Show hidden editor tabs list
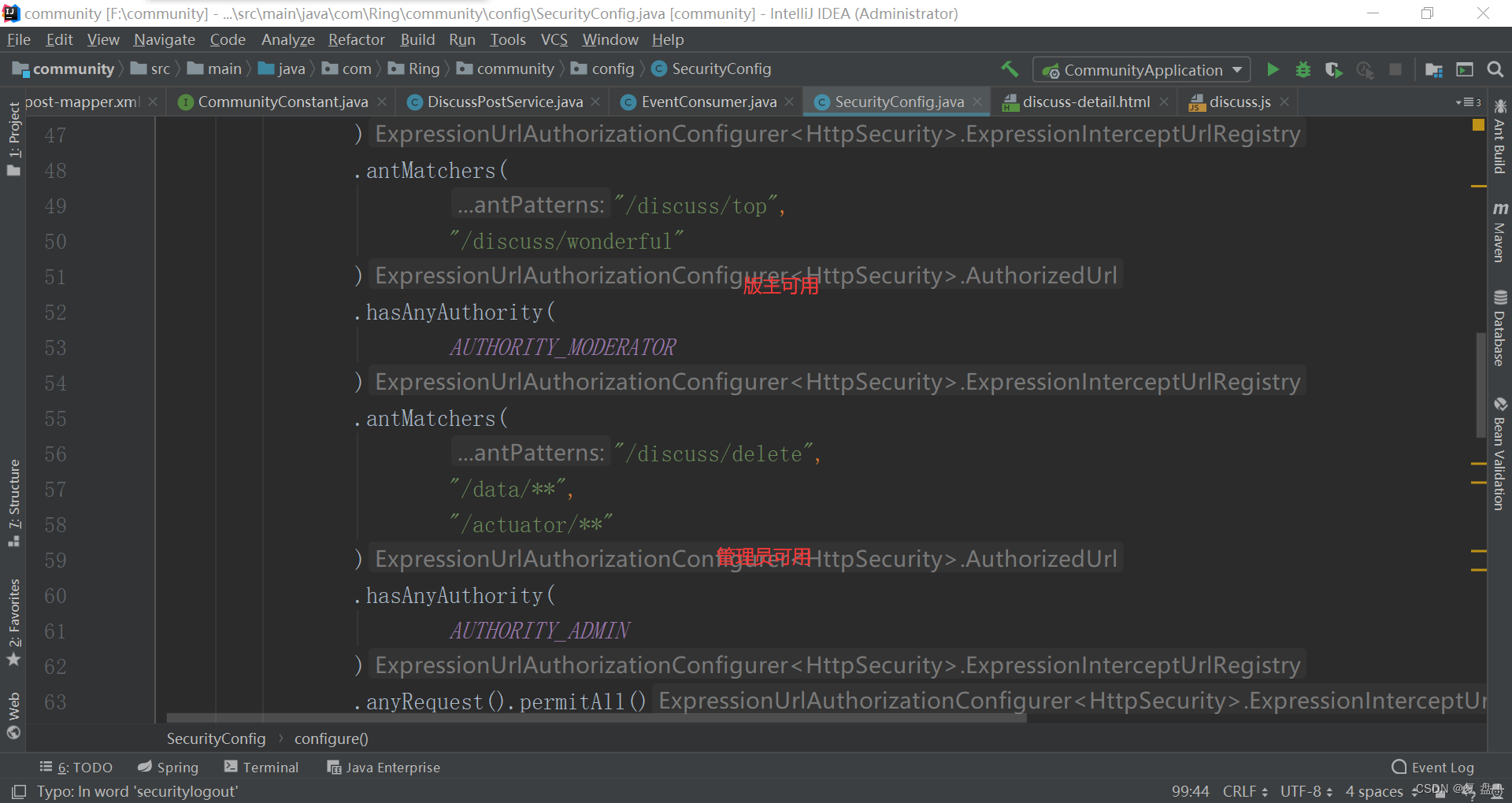The width and height of the screenshot is (1512, 803). coord(1469,102)
